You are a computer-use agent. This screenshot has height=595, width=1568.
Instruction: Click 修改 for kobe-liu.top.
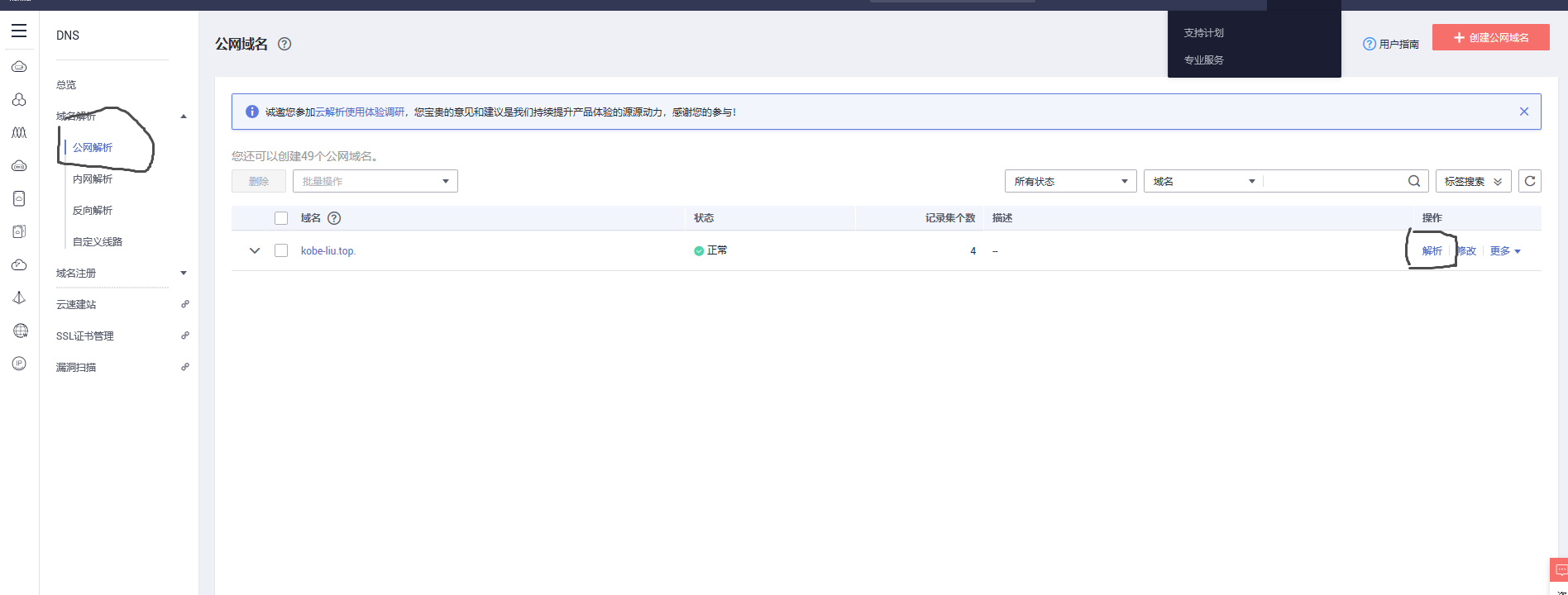pos(1466,251)
